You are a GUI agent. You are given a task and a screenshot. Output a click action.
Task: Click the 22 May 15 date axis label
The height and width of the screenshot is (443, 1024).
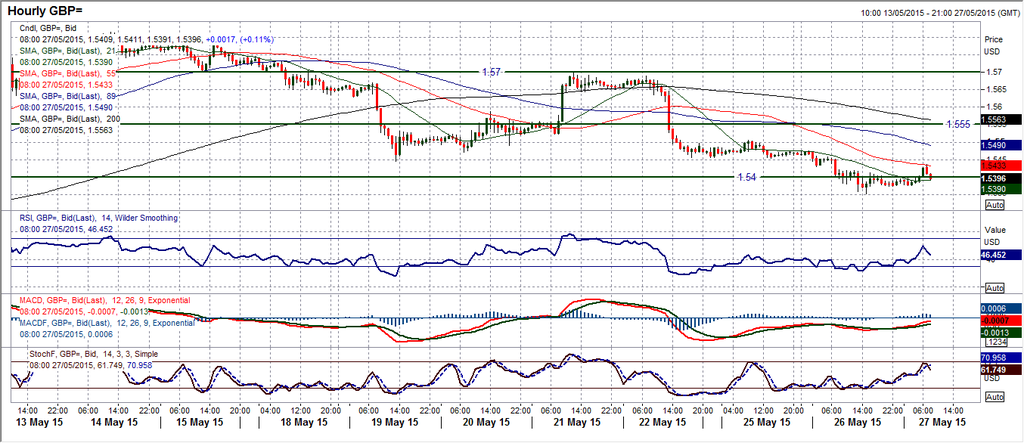pyautogui.click(x=664, y=423)
